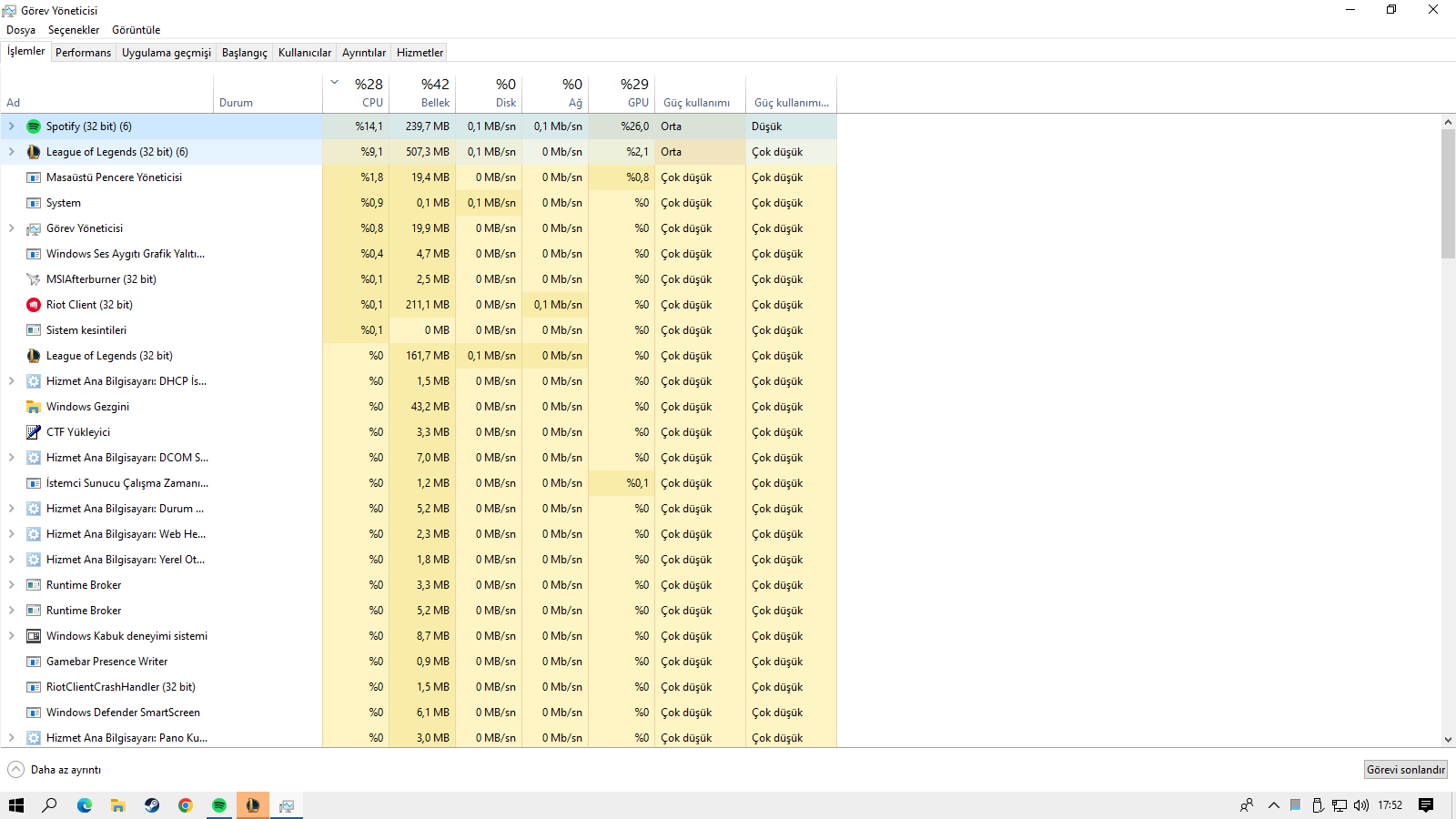Open the volume control in the system tray
This screenshot has height=819, width=1456.
(1361, 805)
